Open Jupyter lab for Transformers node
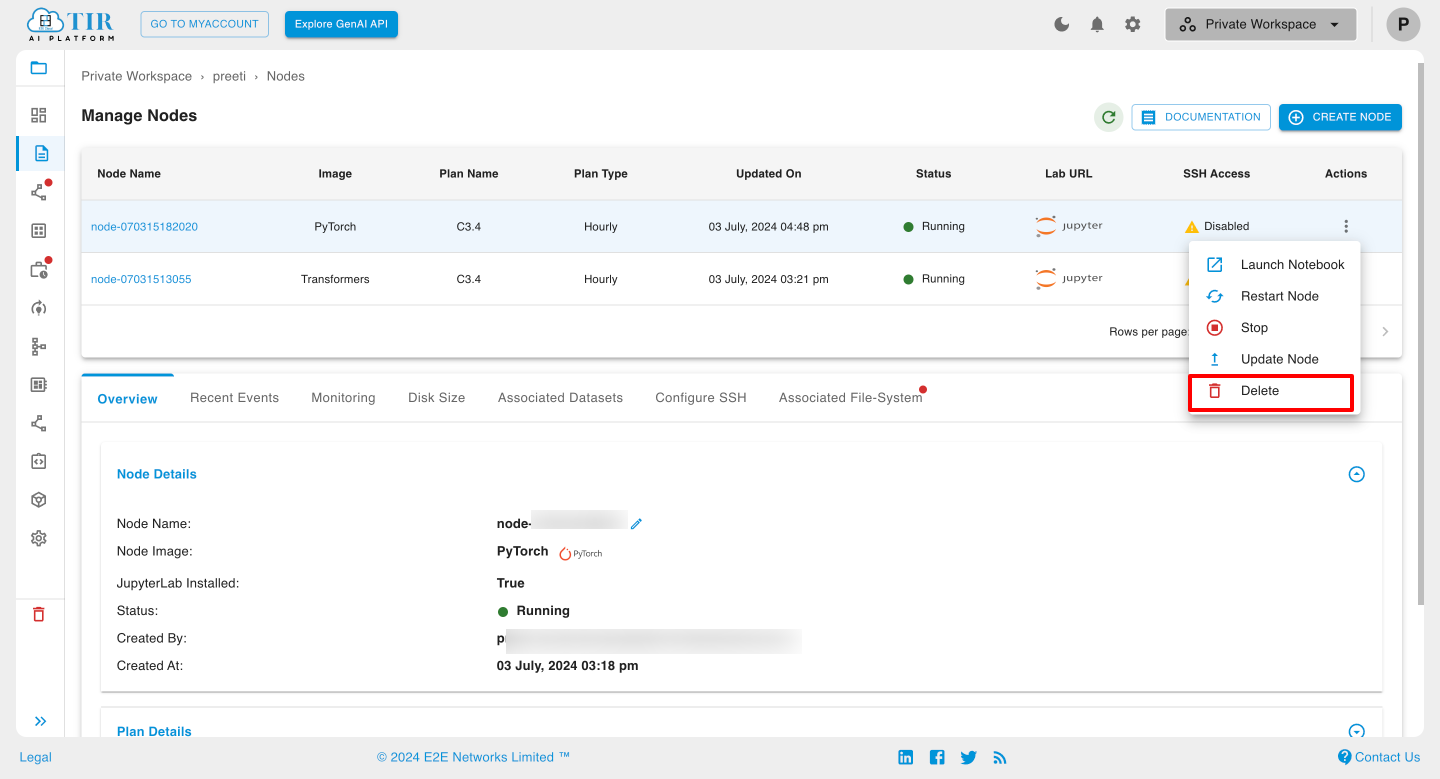 point(1069,278)
